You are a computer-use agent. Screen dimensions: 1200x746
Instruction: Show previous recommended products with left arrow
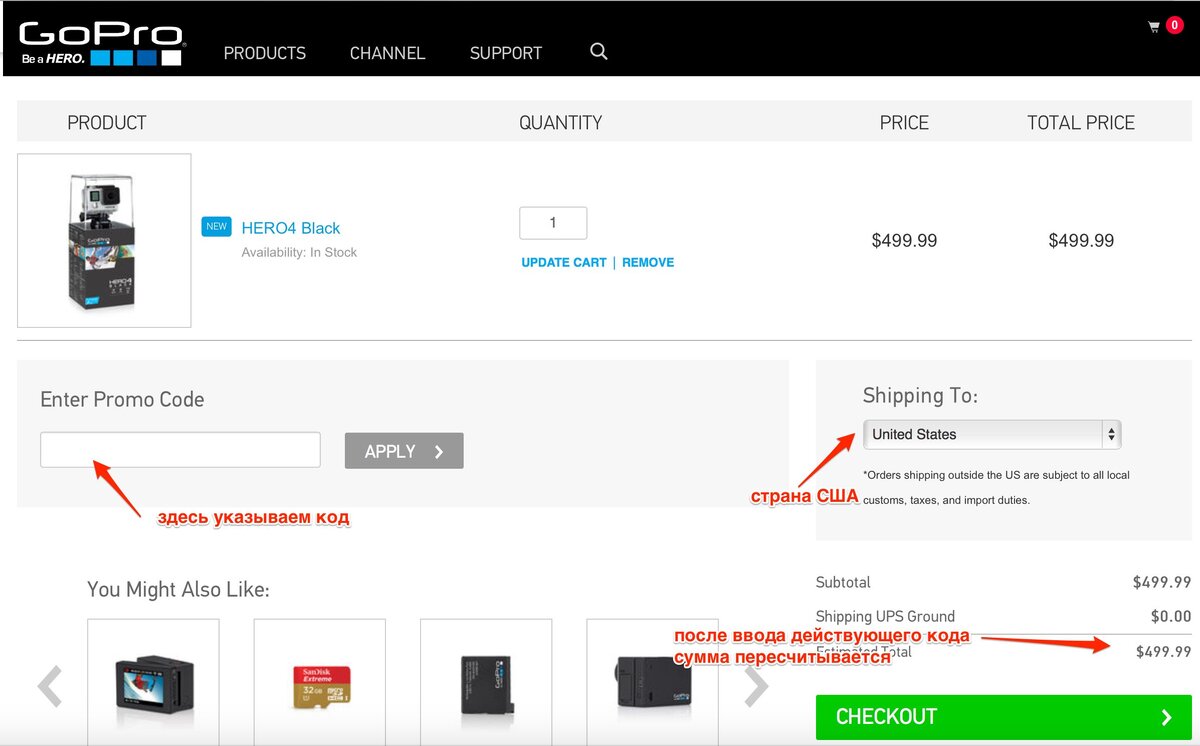[x=50, y=686]
